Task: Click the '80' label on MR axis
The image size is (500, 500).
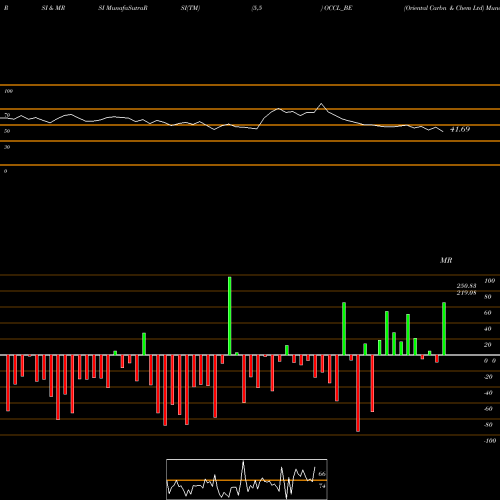Action: pyautogui.click(x=488, y=297)
